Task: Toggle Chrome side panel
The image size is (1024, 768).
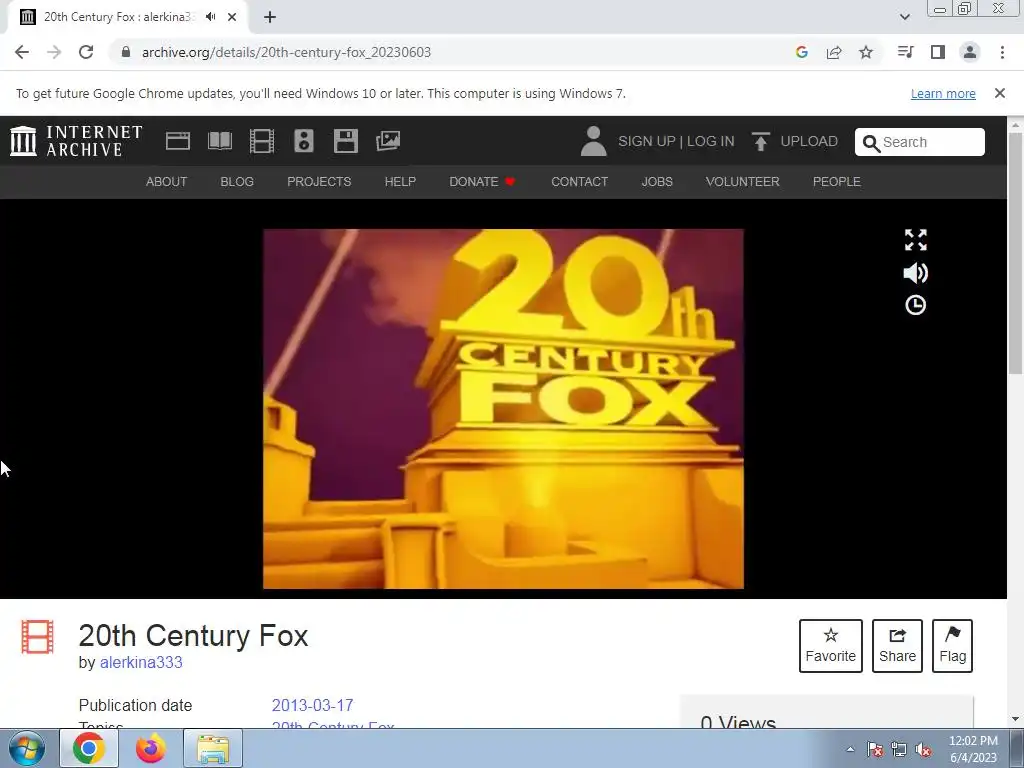Action: tap(938, 52)
